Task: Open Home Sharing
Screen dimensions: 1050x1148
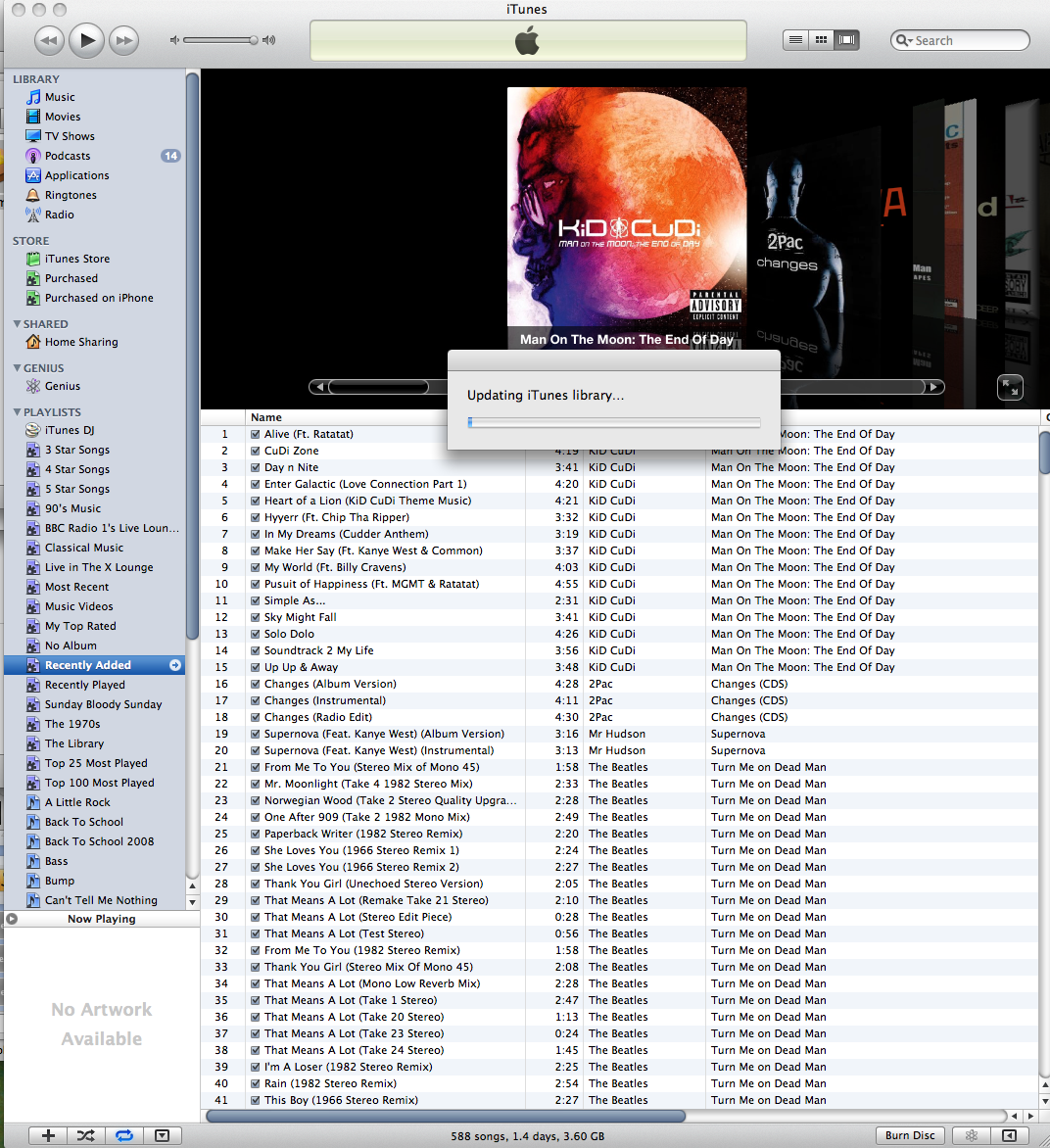Action: 81,343
